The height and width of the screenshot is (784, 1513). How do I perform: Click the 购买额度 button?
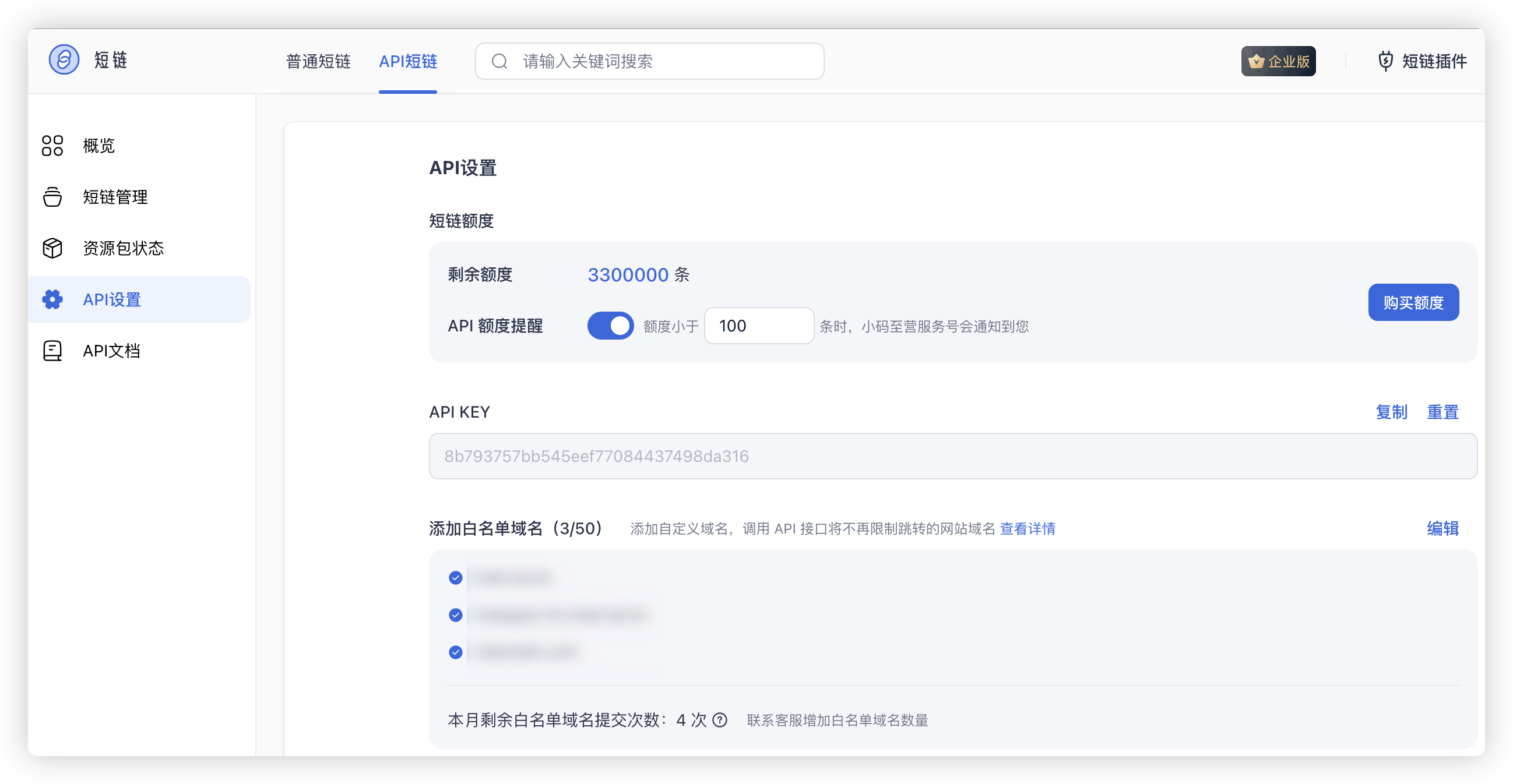1413,302
